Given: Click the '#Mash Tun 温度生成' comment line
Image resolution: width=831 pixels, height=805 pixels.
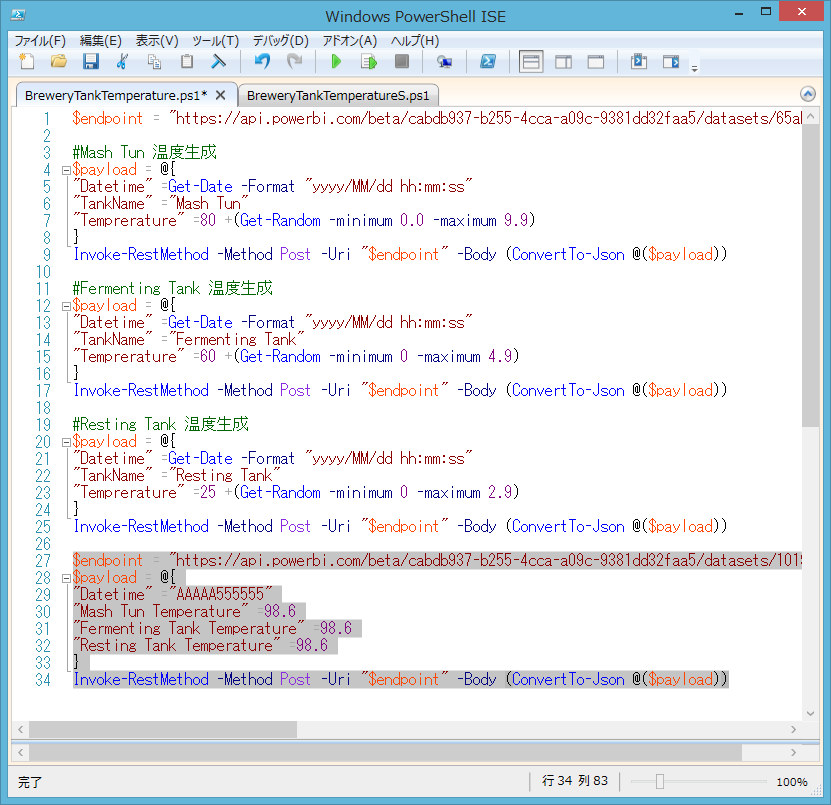Looking at the screenshot, I should tap(145, 153).
